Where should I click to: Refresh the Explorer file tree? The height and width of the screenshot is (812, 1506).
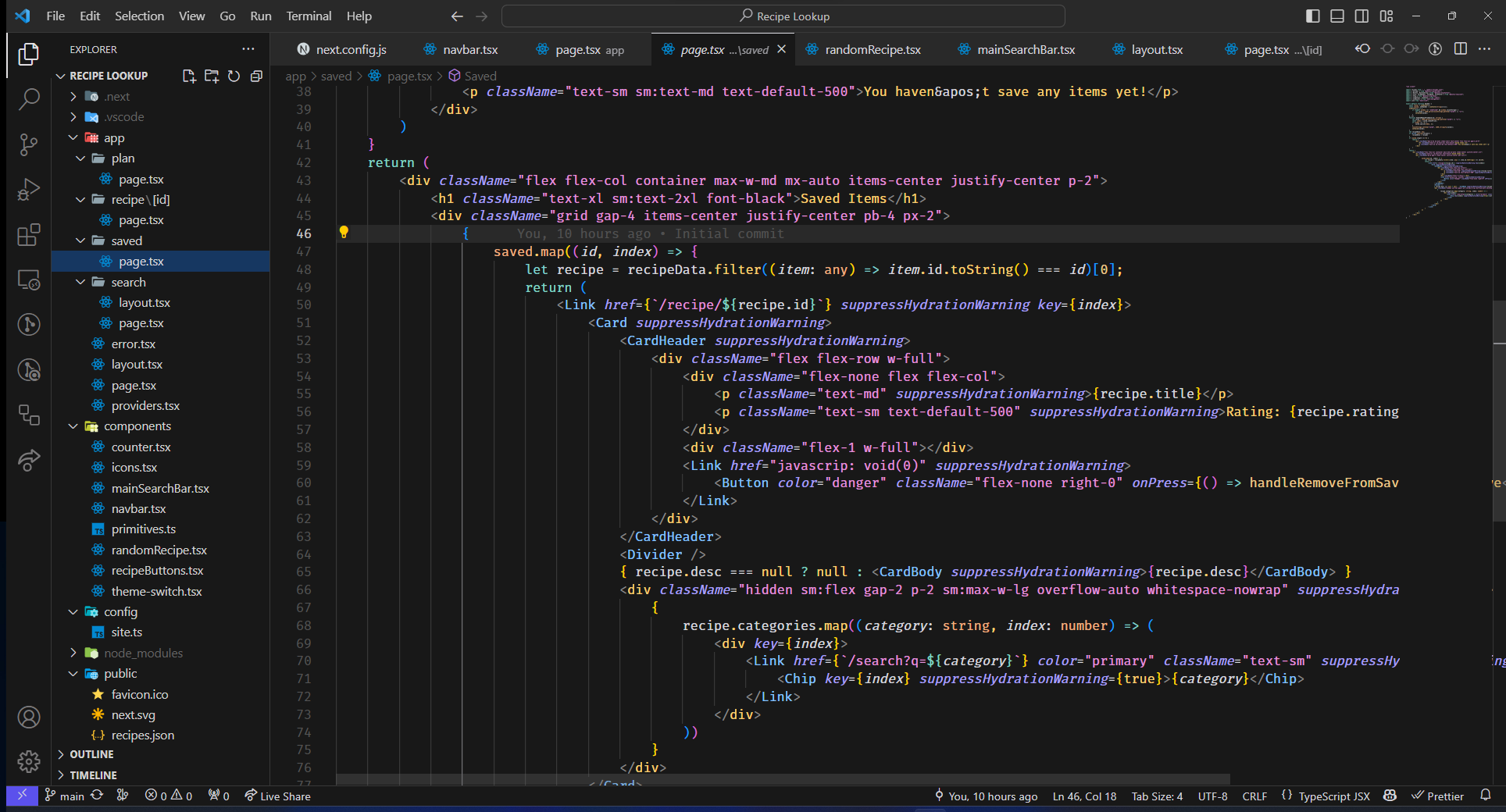point(234,76)
